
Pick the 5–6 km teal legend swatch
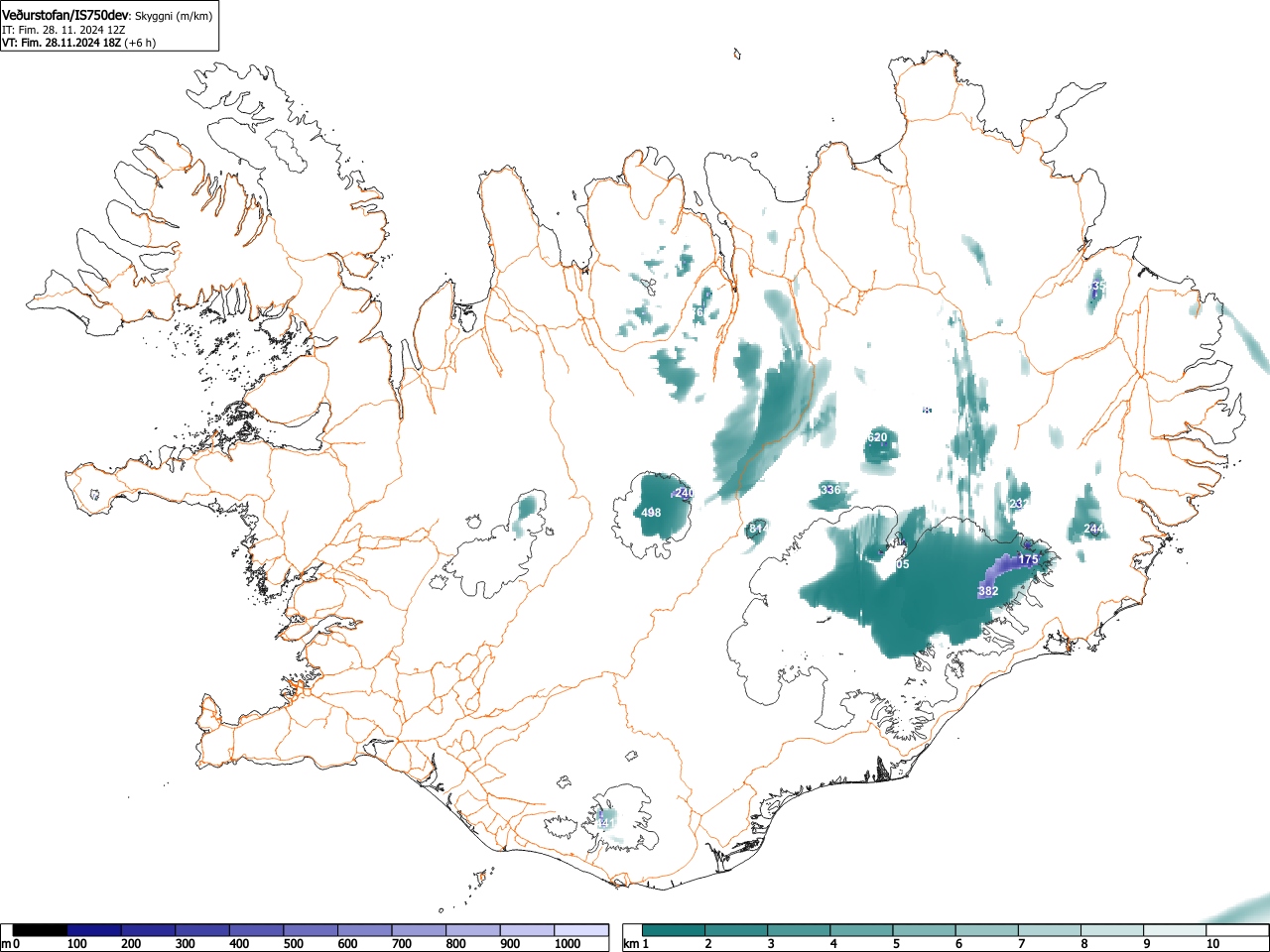(924, 930)
